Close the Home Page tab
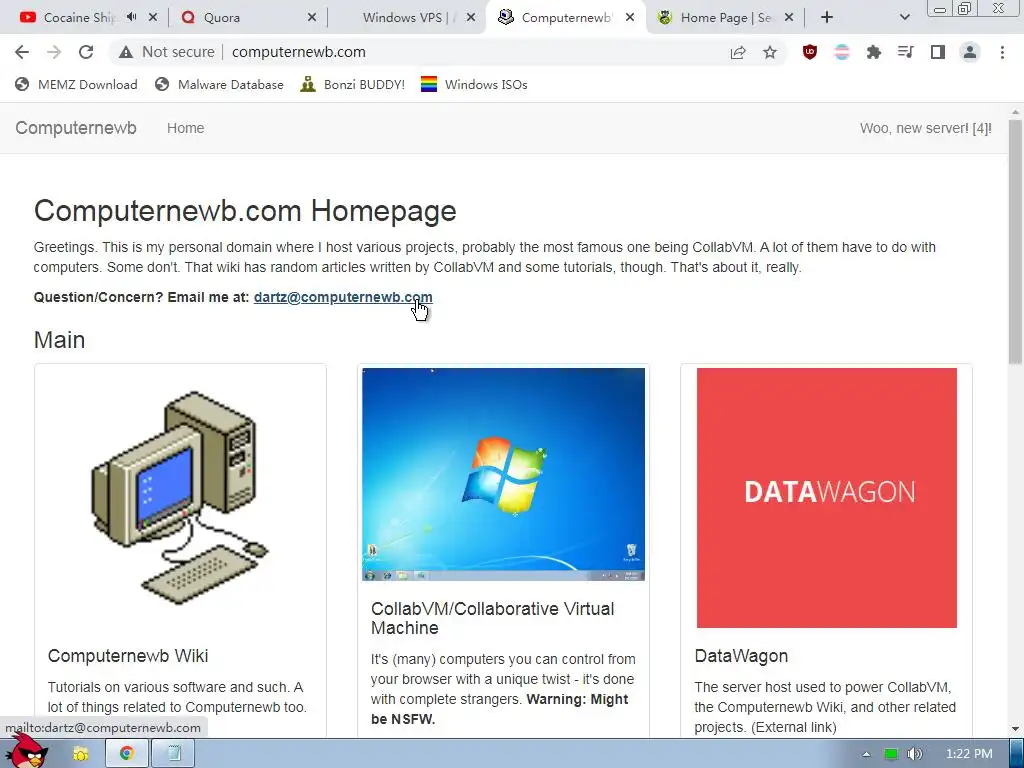Viewport: 1024px width, 768px height. click(x=789, y=18)
